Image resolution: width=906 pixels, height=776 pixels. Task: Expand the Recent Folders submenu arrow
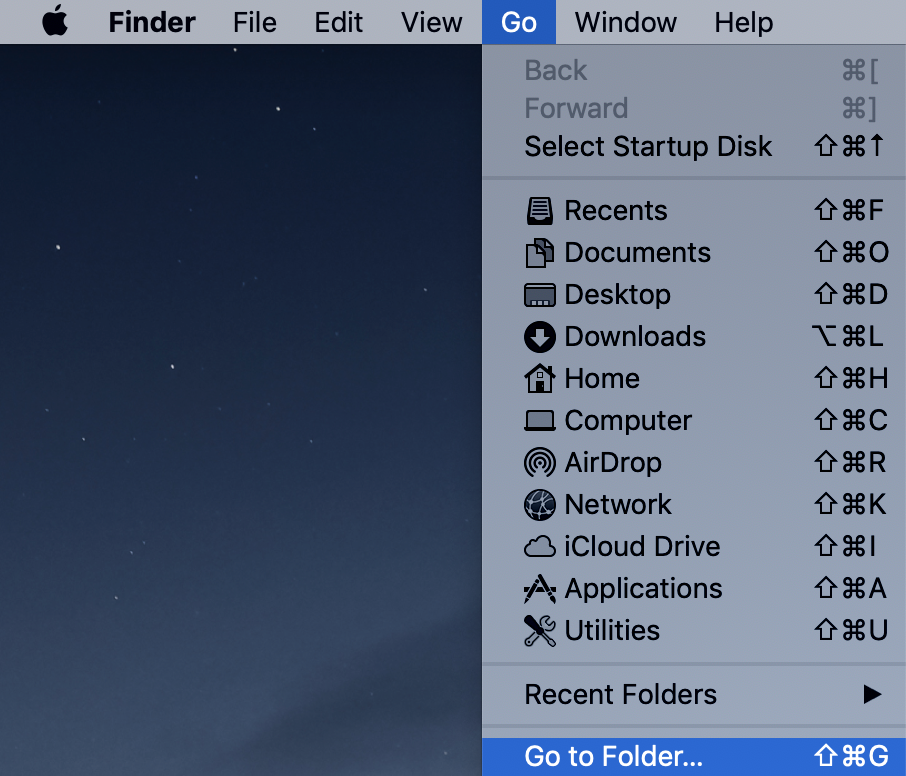[872, 694]
